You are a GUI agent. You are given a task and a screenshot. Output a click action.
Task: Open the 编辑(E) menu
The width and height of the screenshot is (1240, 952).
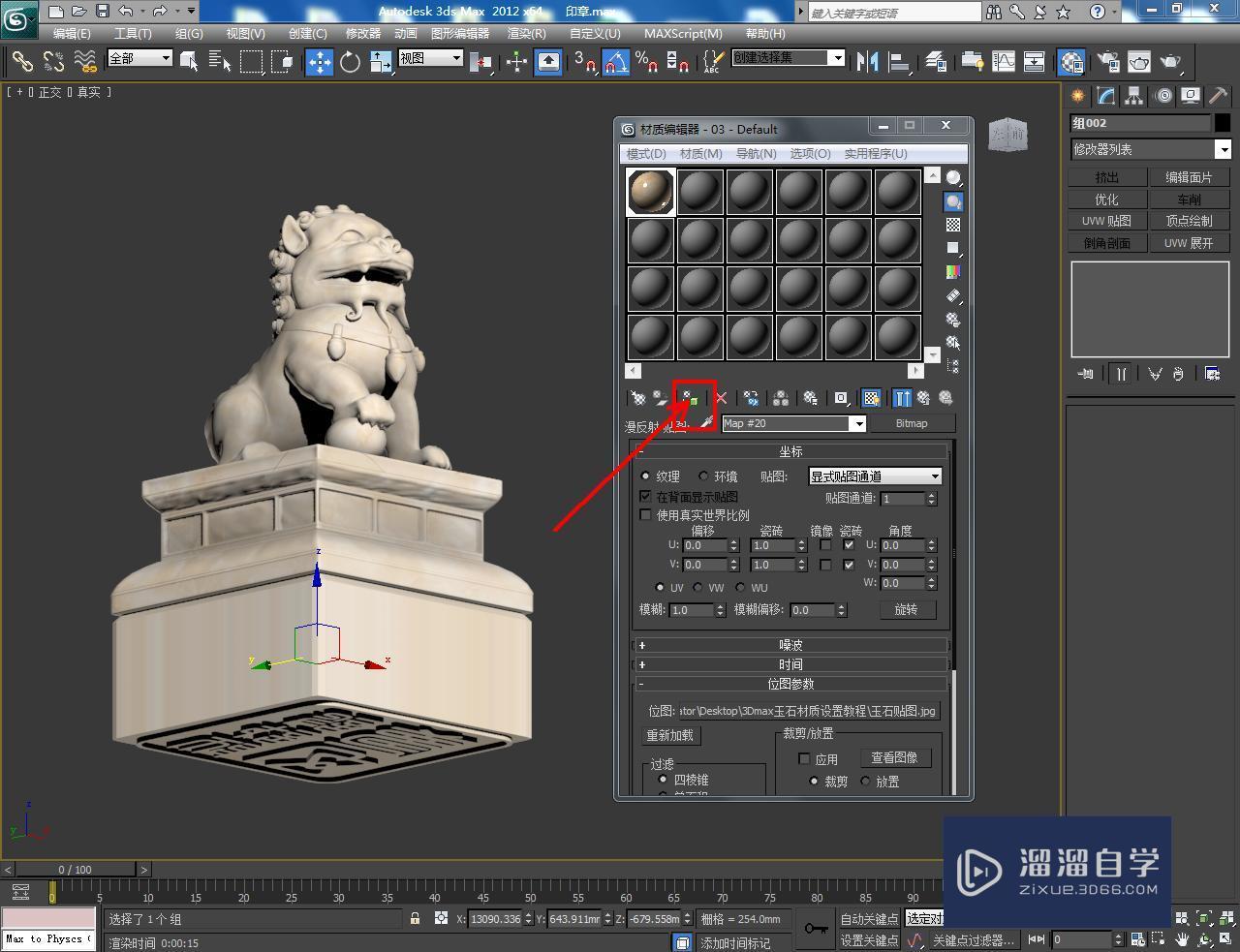[x=72, y=33]
